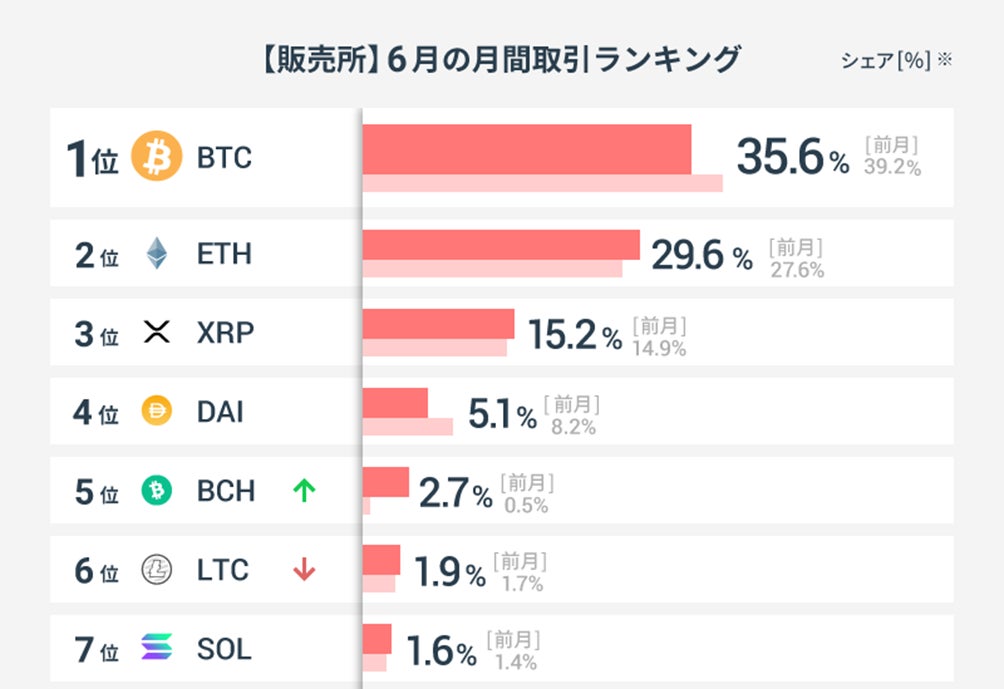Click the XRP 15.2% share bar
The height and width of the screenshot is (689, 1004).
438,323
